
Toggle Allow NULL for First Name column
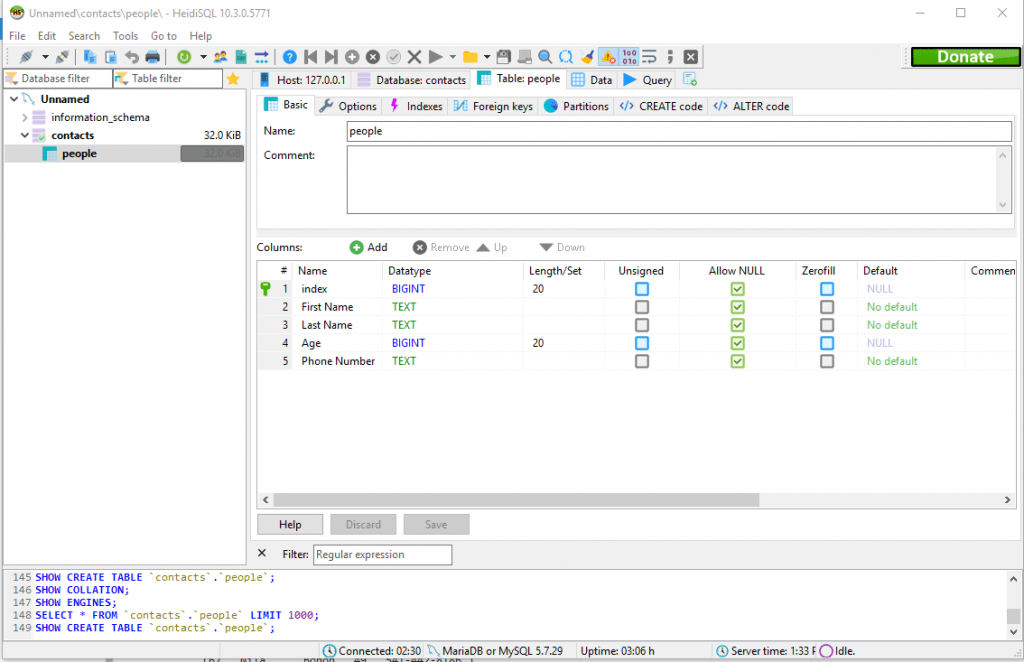pos(737,307)
